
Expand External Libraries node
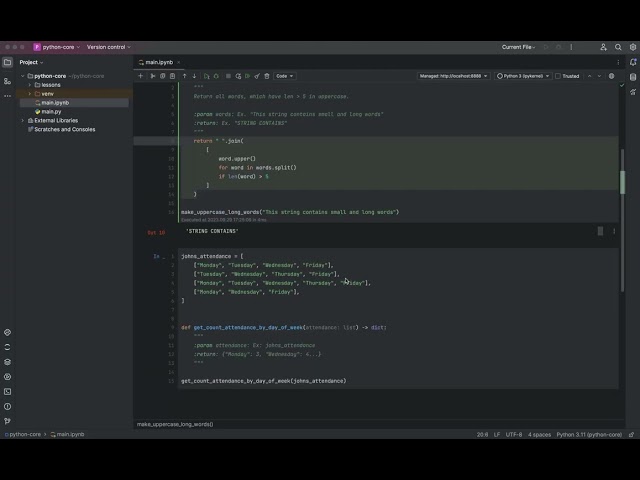coord(23,120)
